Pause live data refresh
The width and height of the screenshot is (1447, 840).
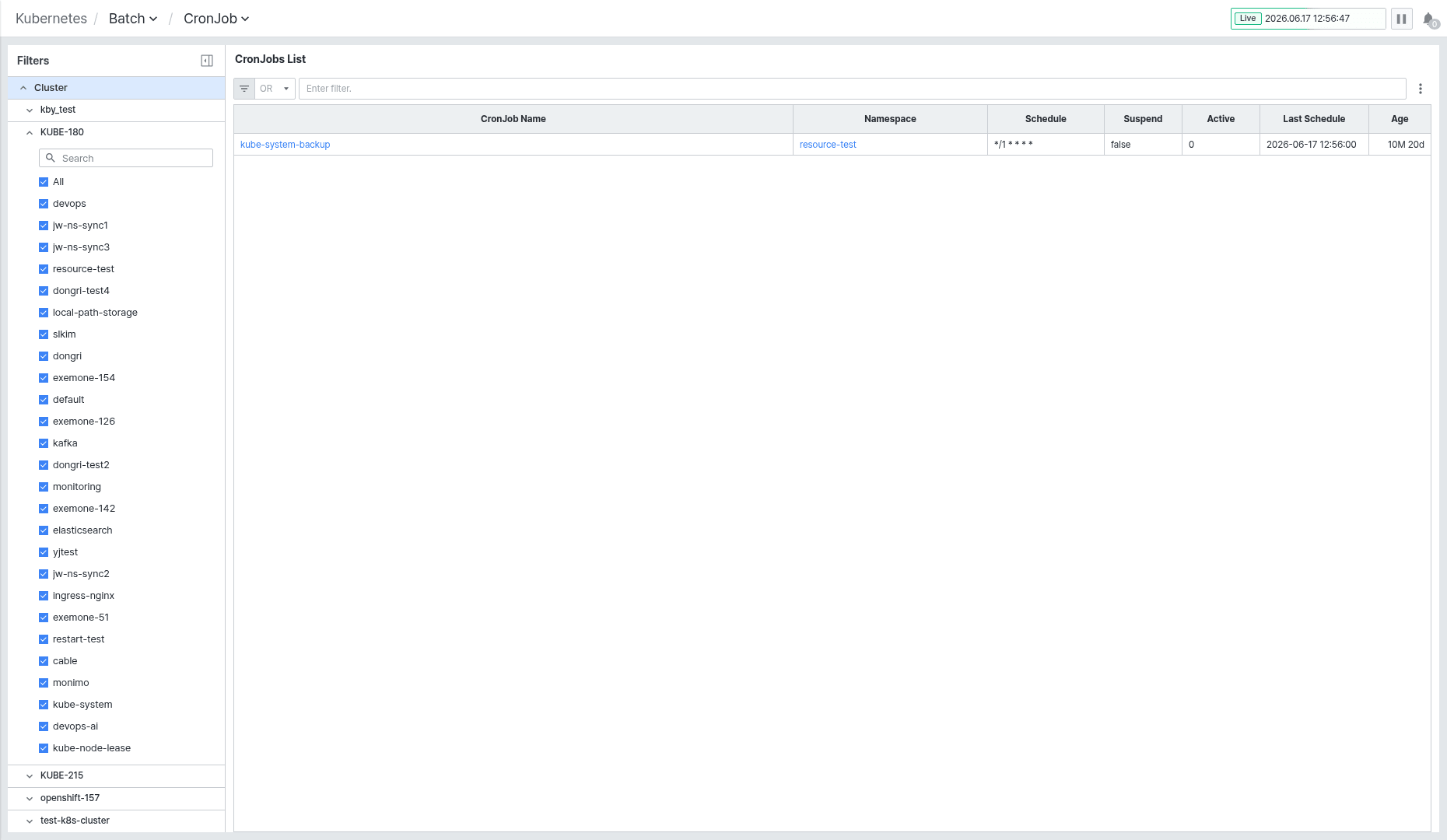(1401, 19)
